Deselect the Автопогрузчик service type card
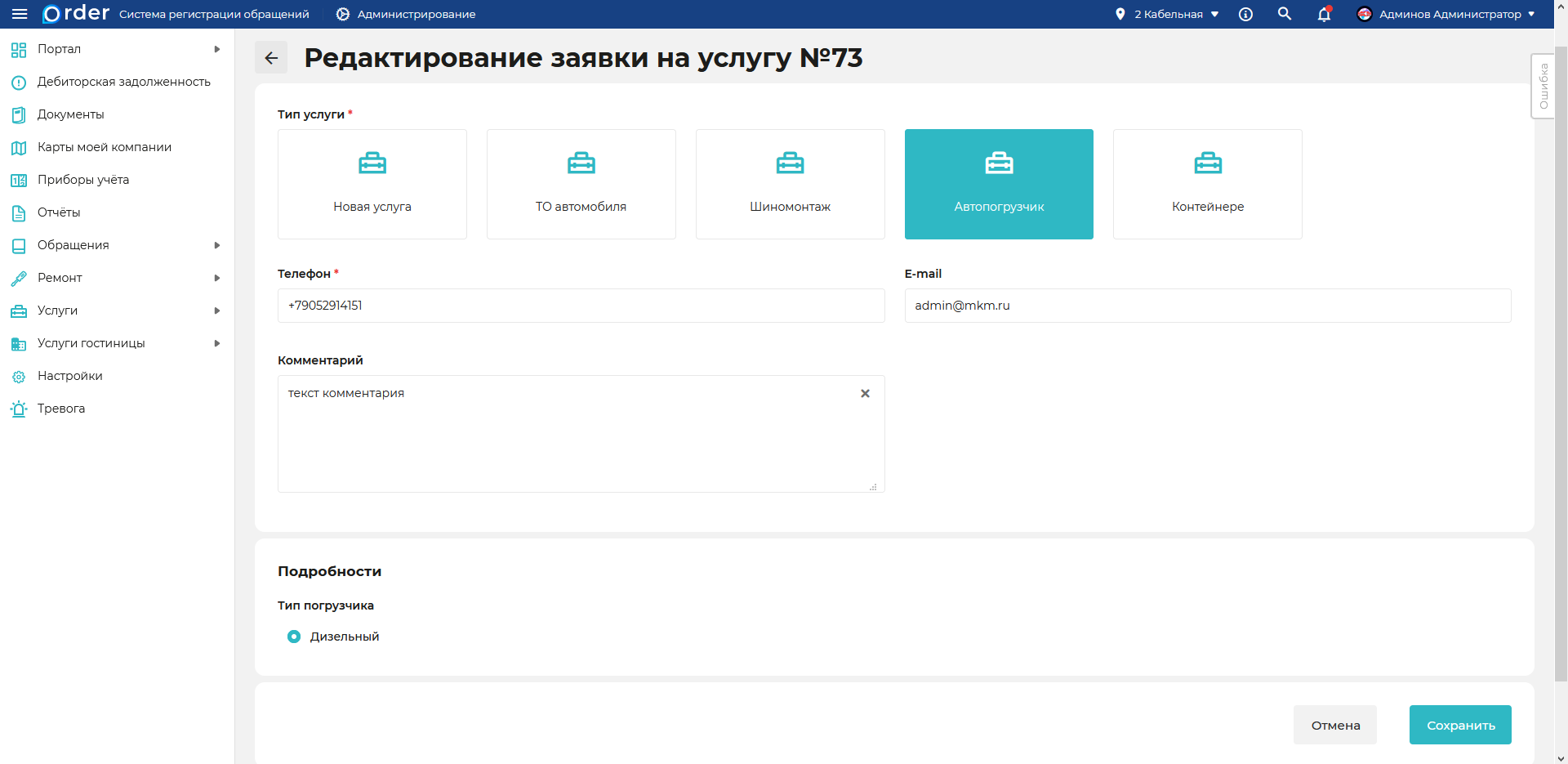Image resolution: width=1568 pixels, height=764 pixels. click(x=999, y=184)
